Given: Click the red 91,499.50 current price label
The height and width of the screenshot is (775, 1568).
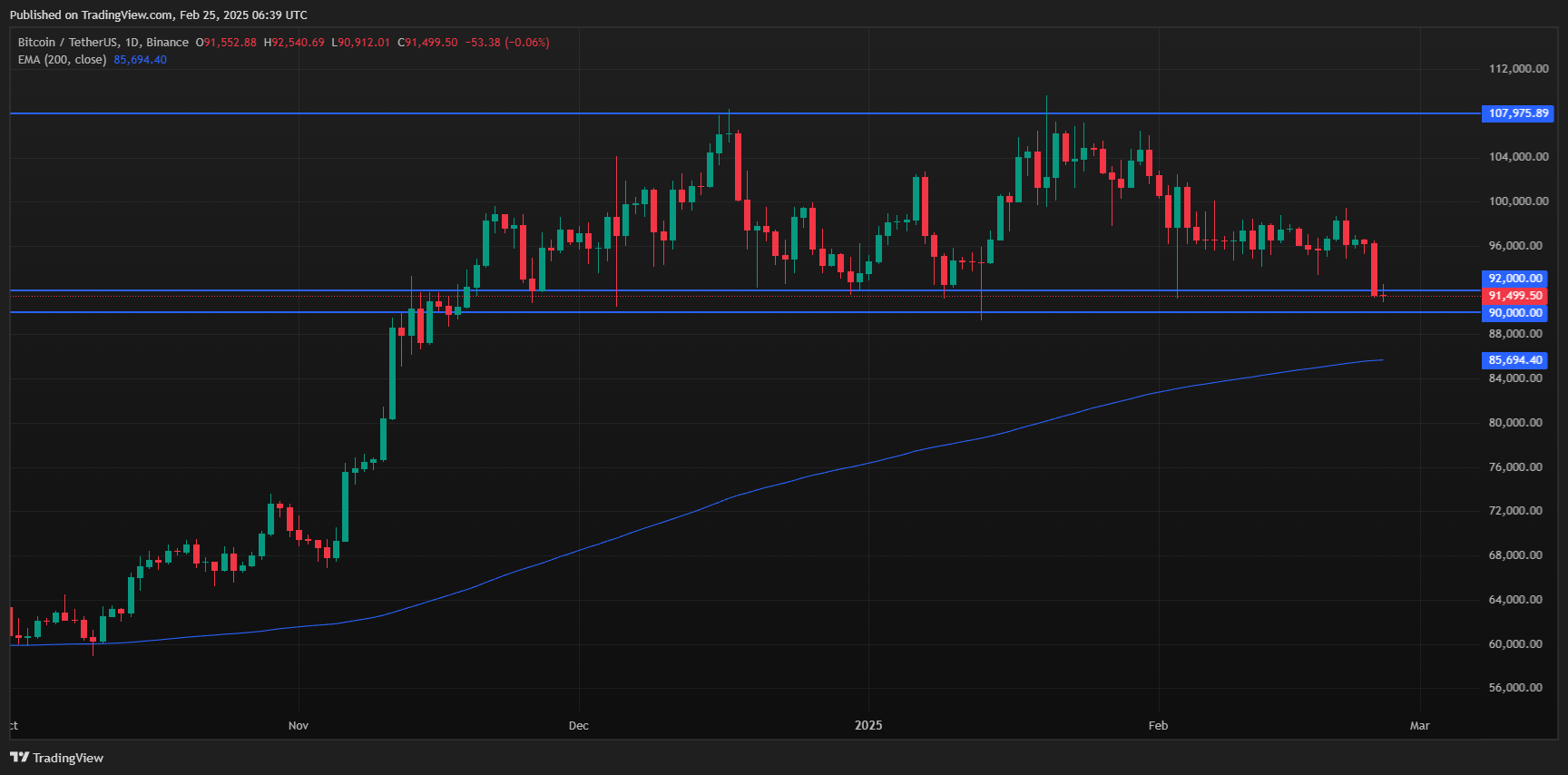Looking at the screenshot, I should 1515,296.
